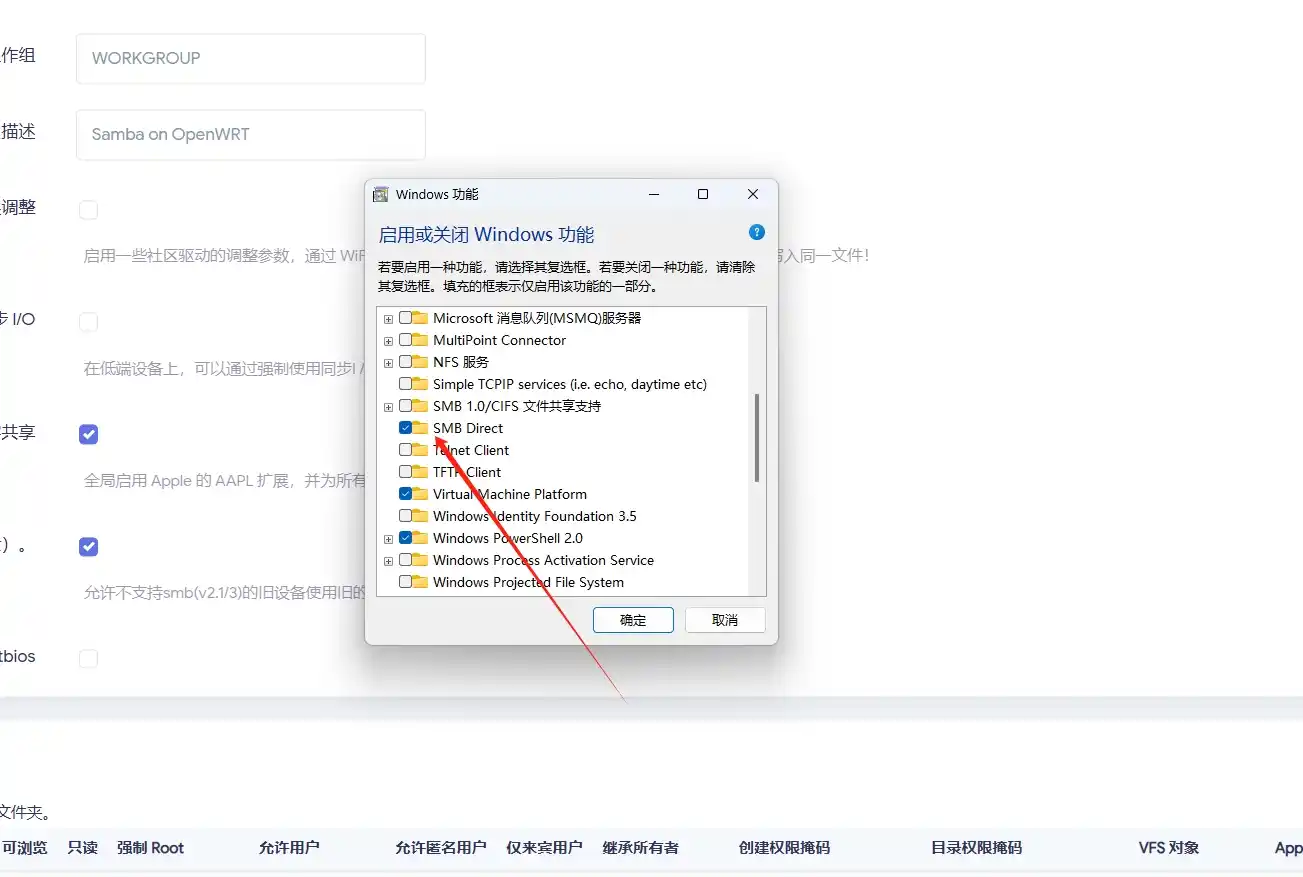Screen dimensions: 1303x877
Task: Click the WORKGROUP input field on Samba page
Action: click(251, 58)
